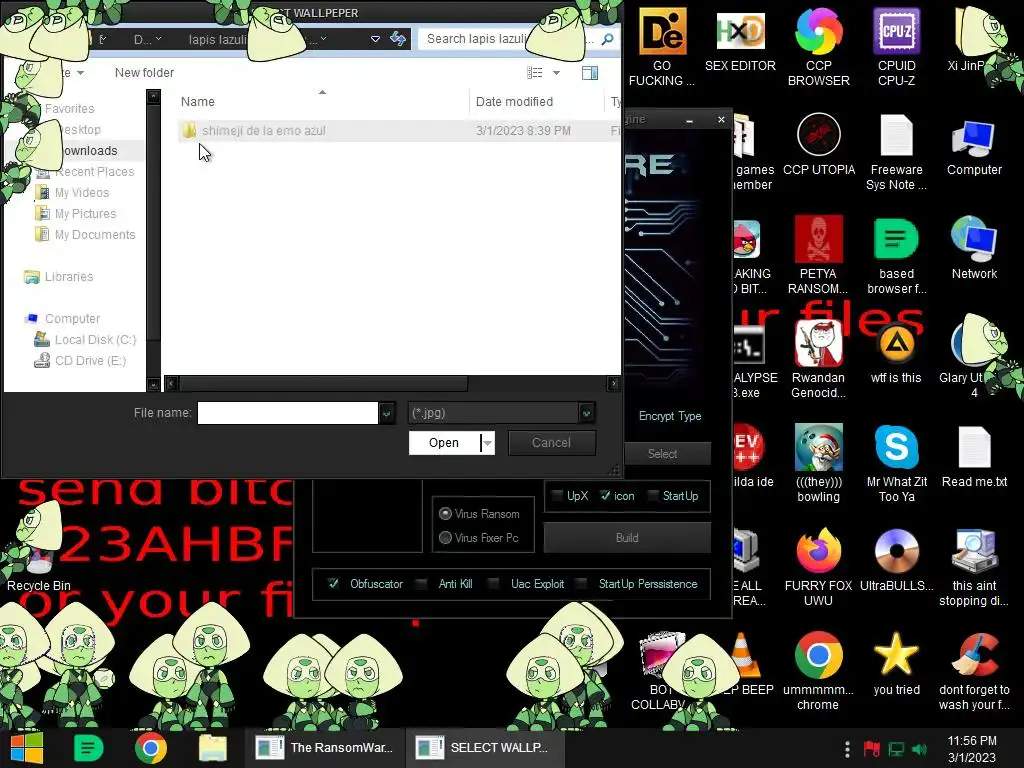Switch to The RansomWar taskbar window
Screen dimensions: 1024x768
[x=325, y=748]
